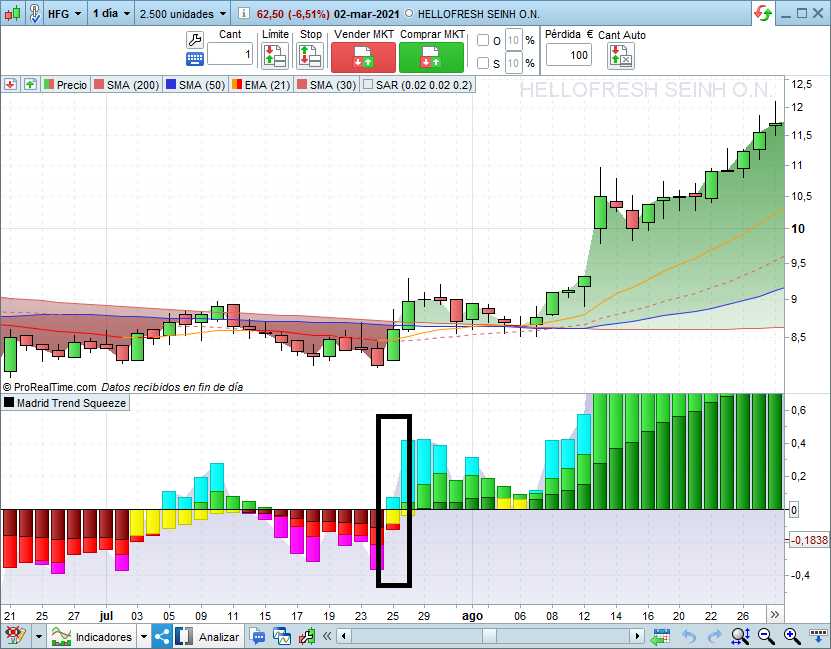Click the calendar go-to-date icon

pyautogui.click(x=660, y=636)
